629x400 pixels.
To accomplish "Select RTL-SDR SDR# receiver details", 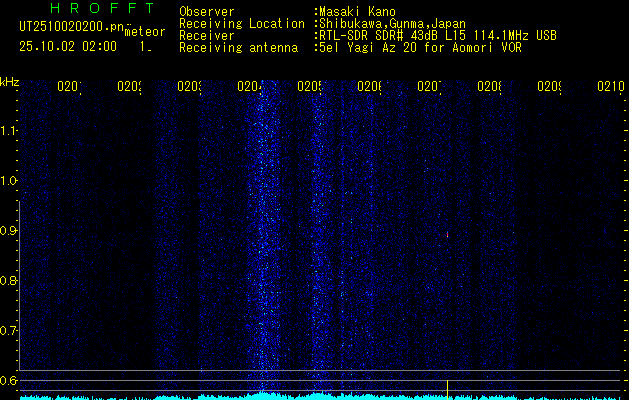I will click(438, 36).
